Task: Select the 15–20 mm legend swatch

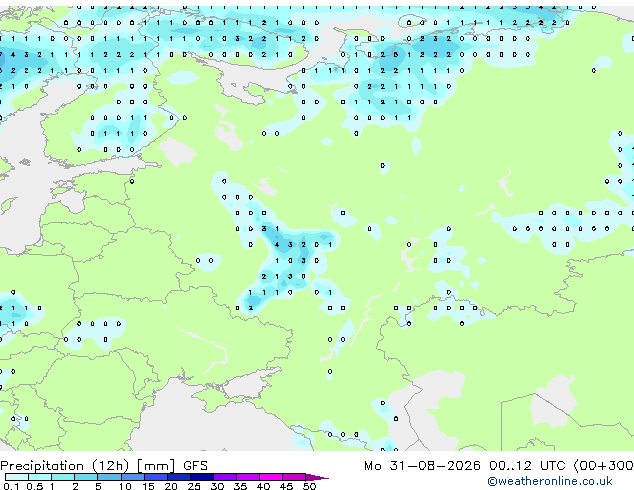Action: (155, 477)
